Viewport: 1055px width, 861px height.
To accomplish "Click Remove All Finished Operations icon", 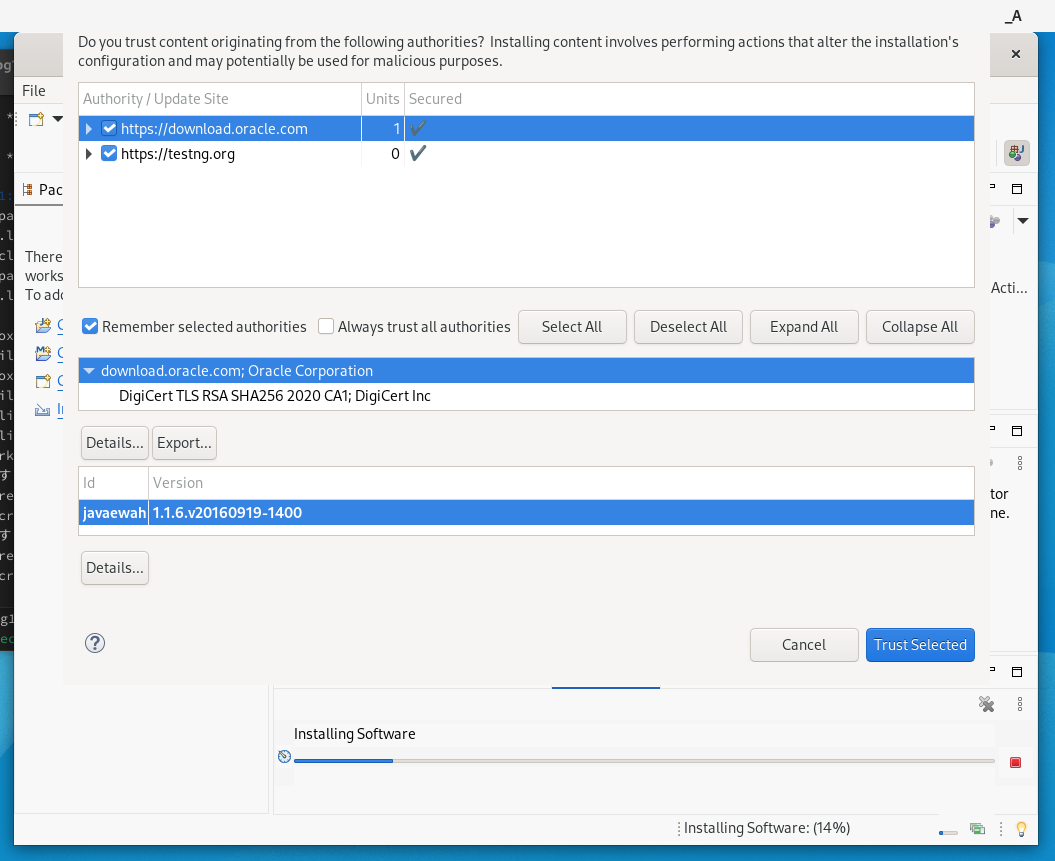I will tap(986, 704).
